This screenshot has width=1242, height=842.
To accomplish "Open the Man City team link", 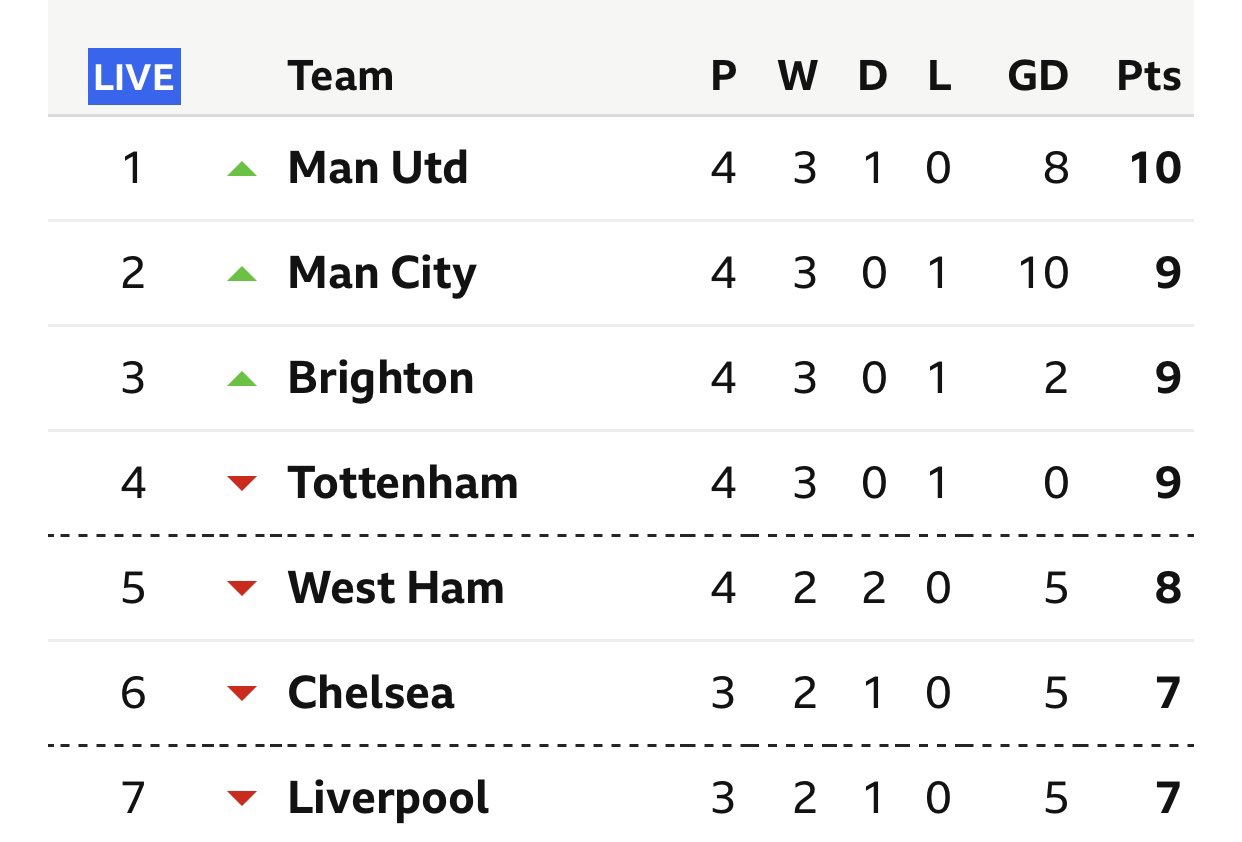I will click(x=382, y=274).
